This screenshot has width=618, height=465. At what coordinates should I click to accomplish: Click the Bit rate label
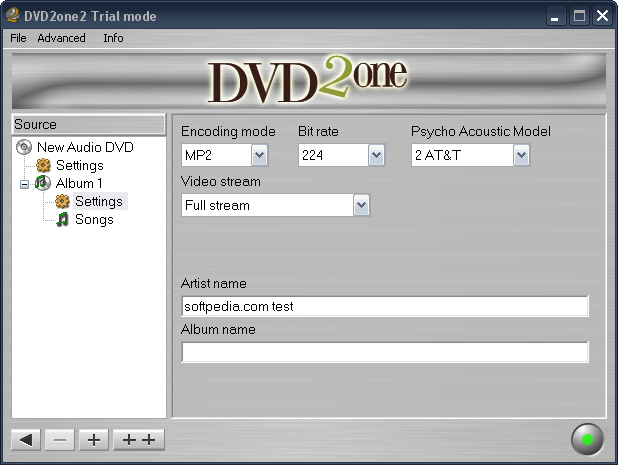coord(318,131)
